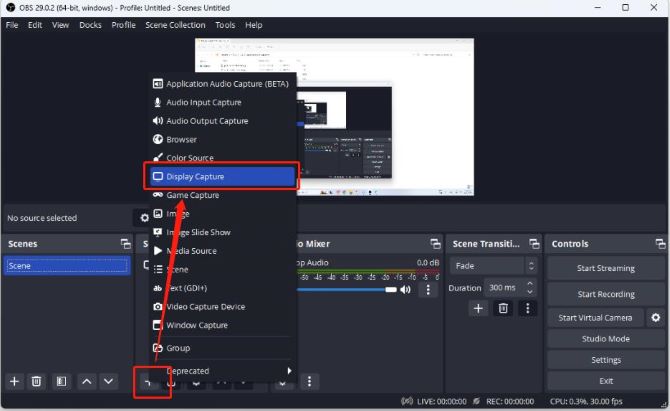Open the Audio Mixer bottom toolbar three-dot menu
Image resolution: width=670 pixels, height=411 pixels.
[x=309, y=381]
